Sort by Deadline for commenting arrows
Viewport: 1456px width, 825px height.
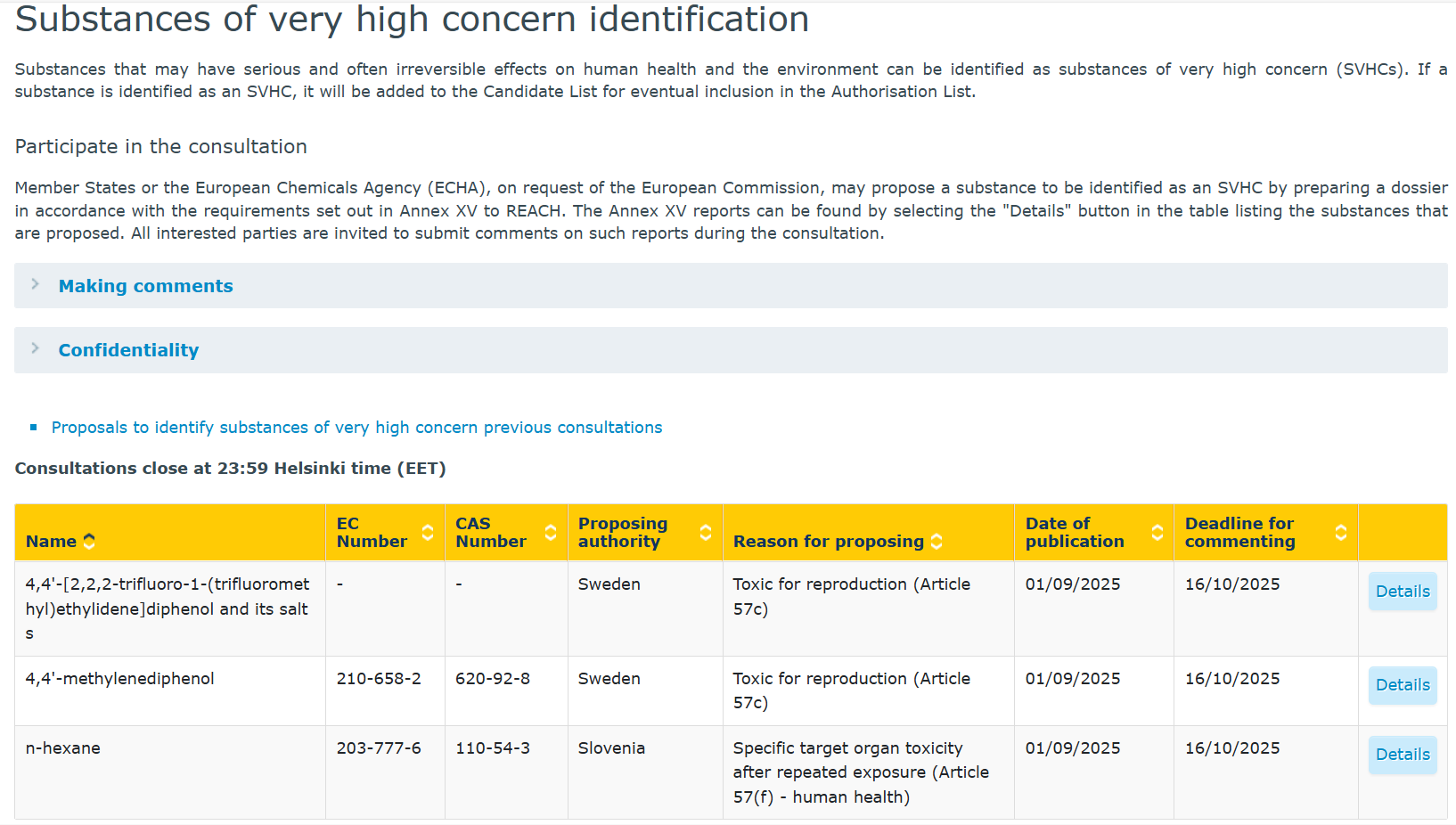(x=1341, y=532)
